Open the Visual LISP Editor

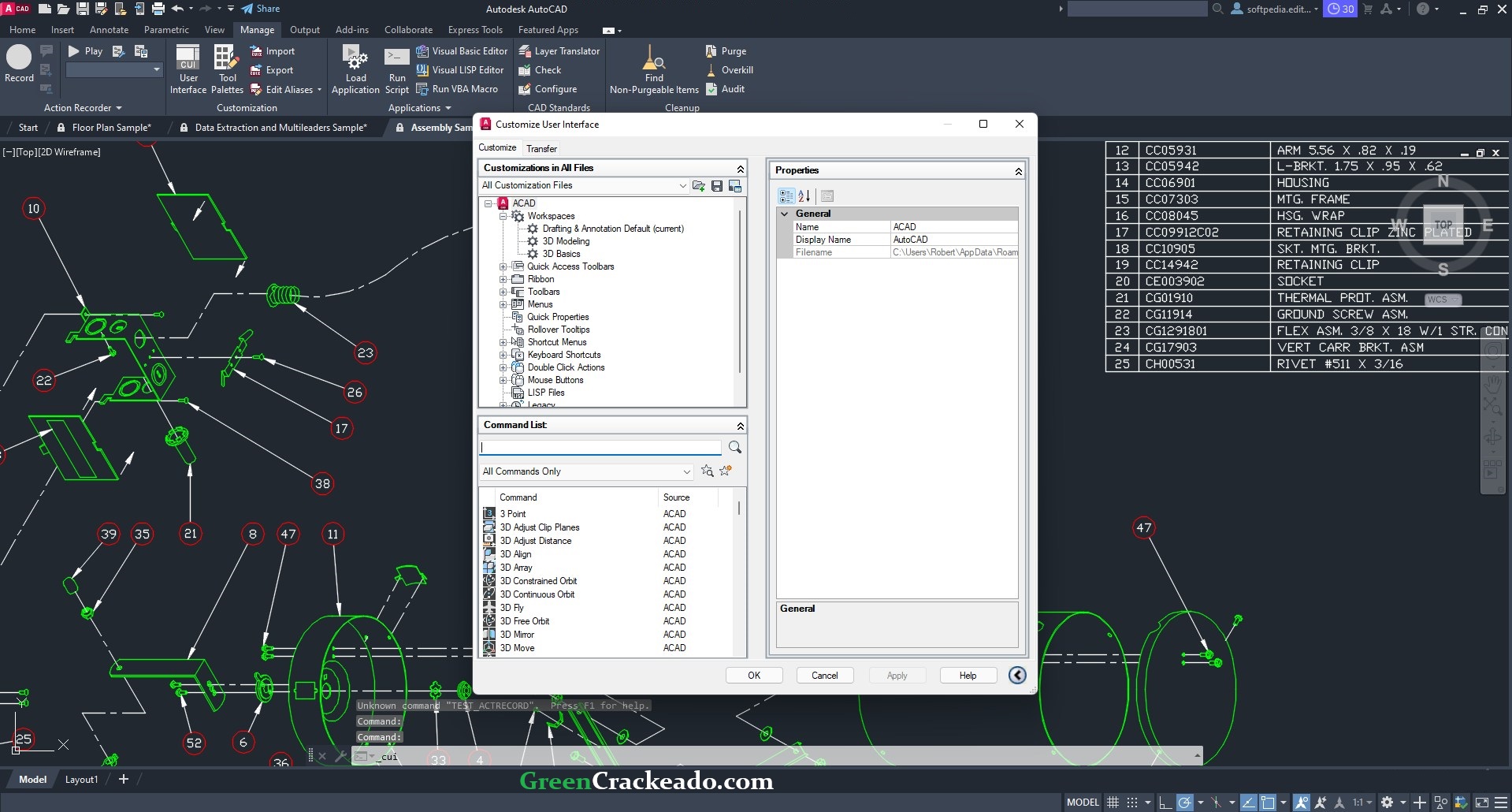[x=460, y=69]
